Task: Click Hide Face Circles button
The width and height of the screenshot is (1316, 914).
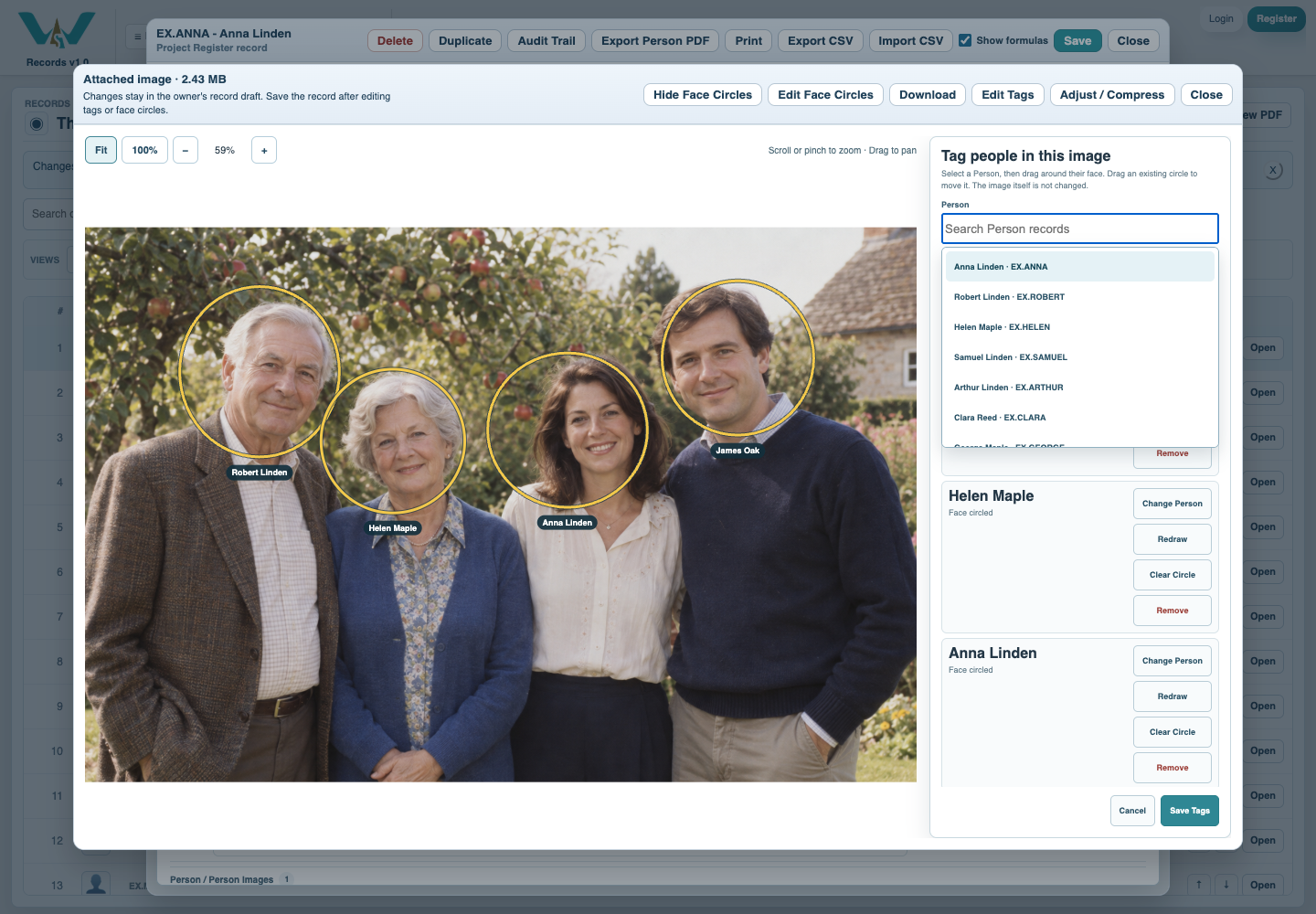Action: coord(703,95)
